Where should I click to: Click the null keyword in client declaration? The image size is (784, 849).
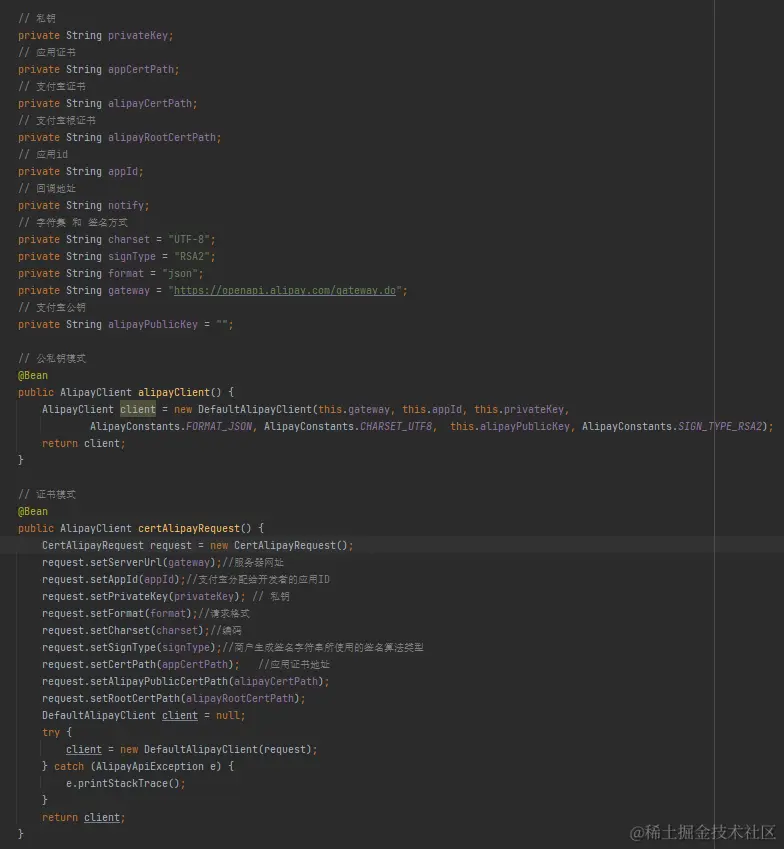click(x=228, y=715)
